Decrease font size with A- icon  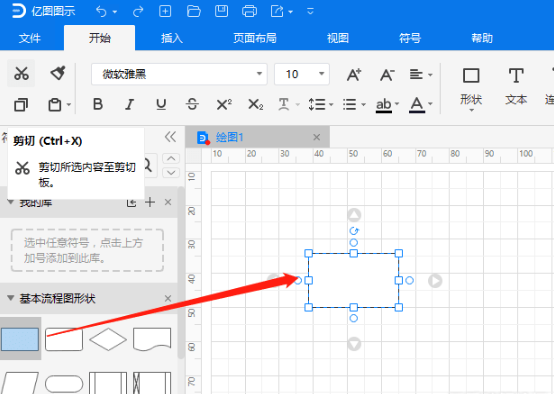point(387,75)
